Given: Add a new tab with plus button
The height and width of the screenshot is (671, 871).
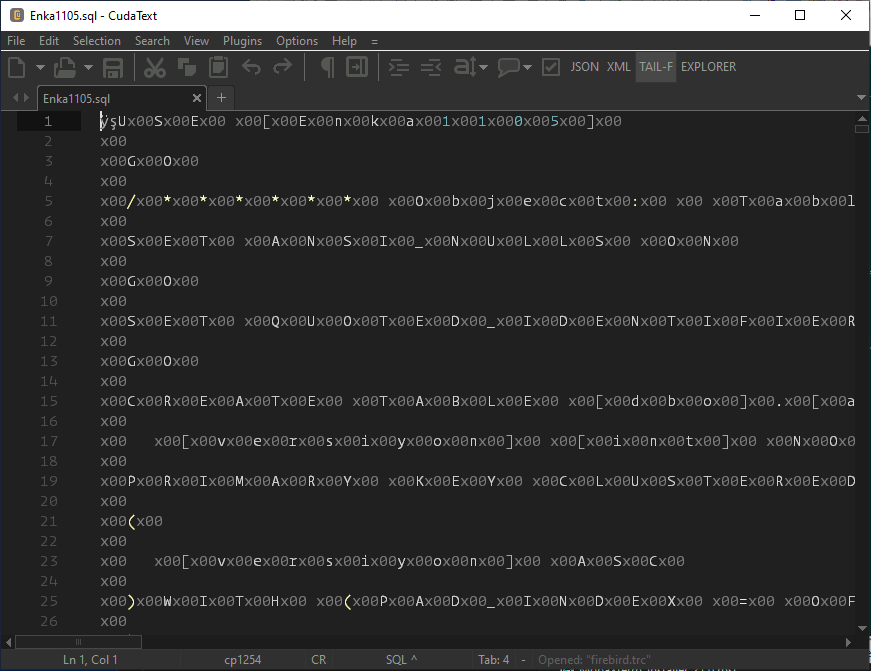Looking at the screenshot, I should click(x=221, y=98).
